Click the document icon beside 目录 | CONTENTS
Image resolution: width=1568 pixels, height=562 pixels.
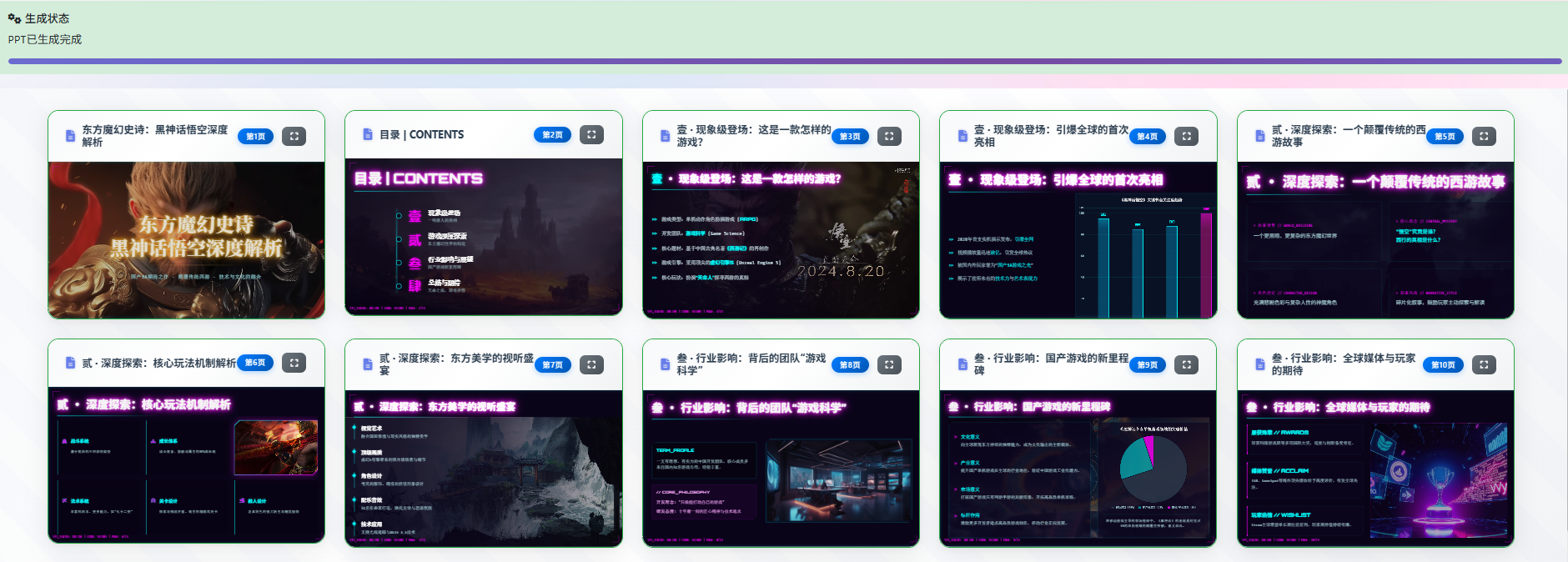tap(368, 134)
